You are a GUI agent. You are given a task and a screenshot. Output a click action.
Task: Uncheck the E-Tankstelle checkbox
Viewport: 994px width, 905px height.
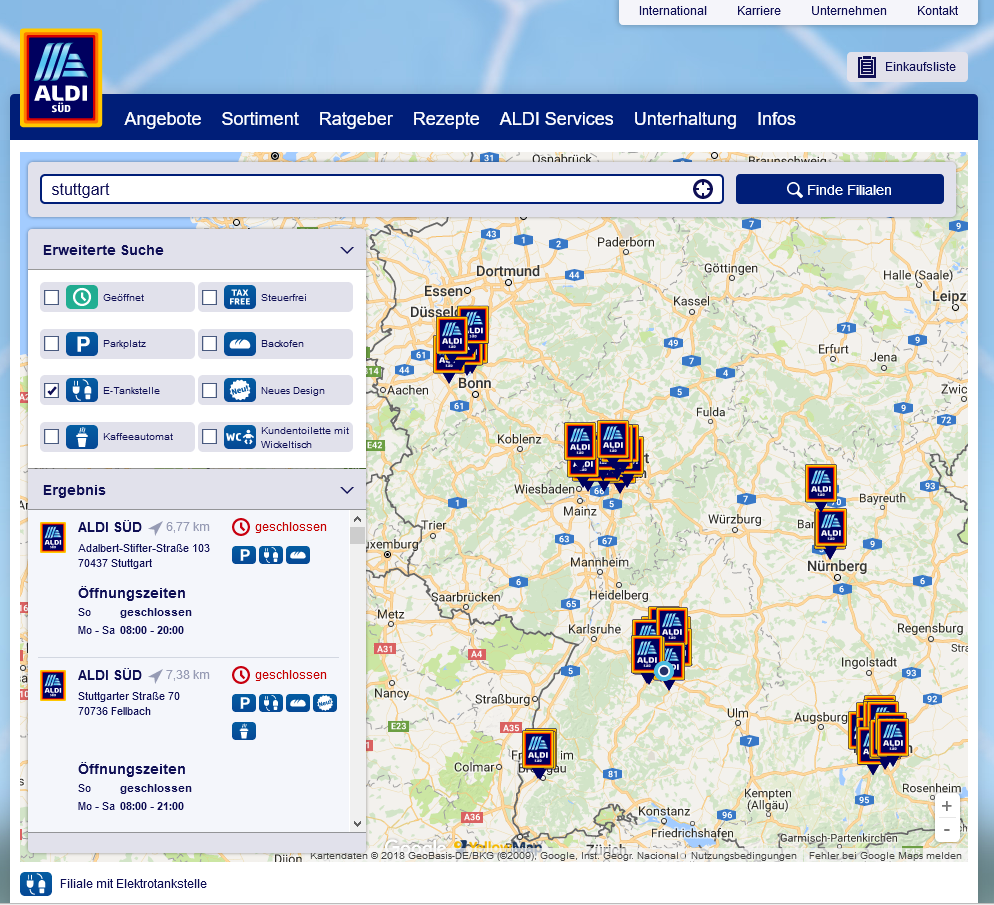coord(51,390)
